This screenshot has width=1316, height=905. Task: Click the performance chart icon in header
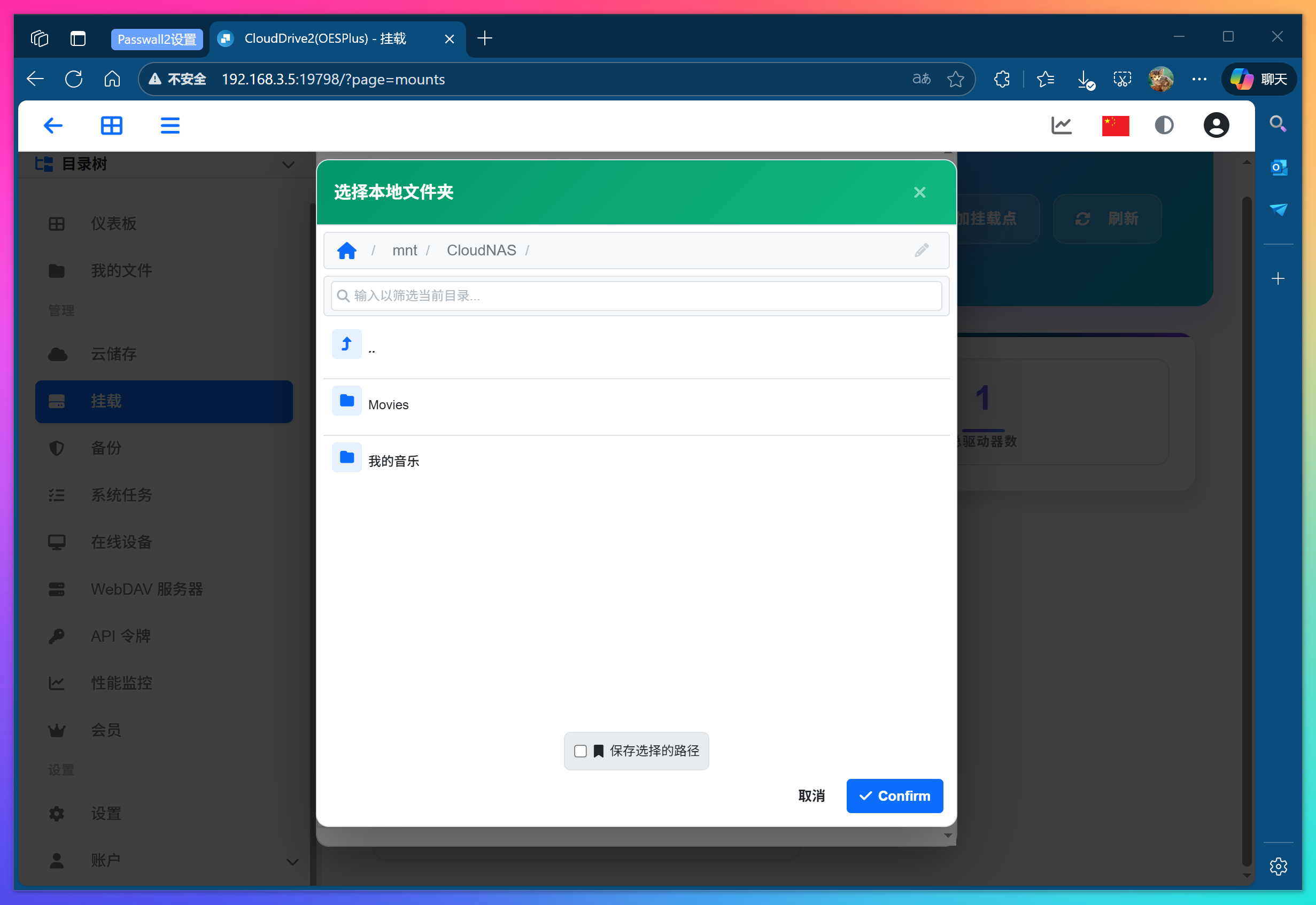(1060, 126)
